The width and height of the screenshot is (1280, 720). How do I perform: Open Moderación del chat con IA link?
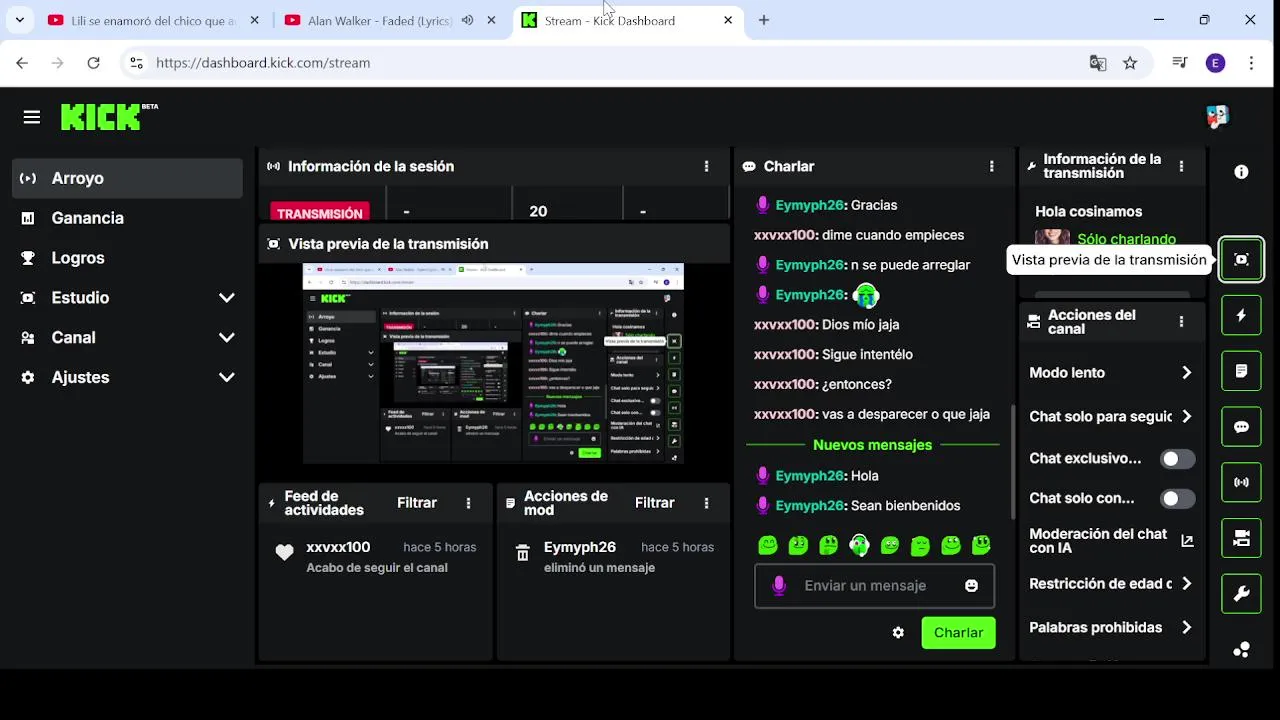point(1111,541)
